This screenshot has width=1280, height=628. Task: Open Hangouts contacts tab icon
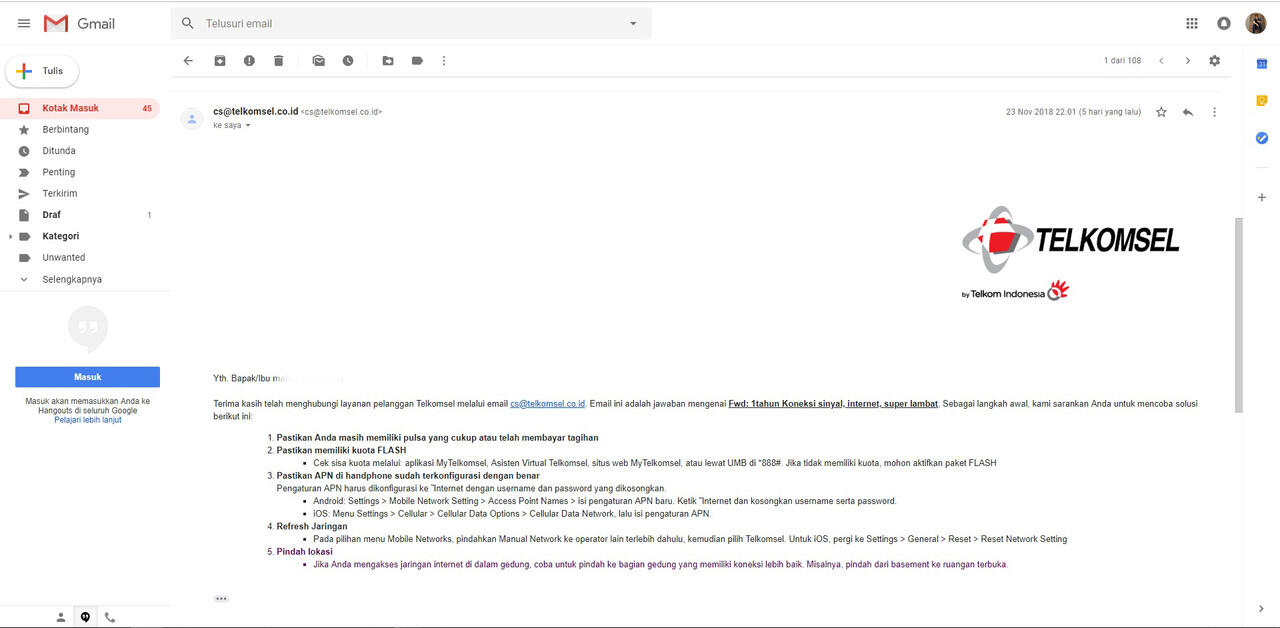[61, 618]
